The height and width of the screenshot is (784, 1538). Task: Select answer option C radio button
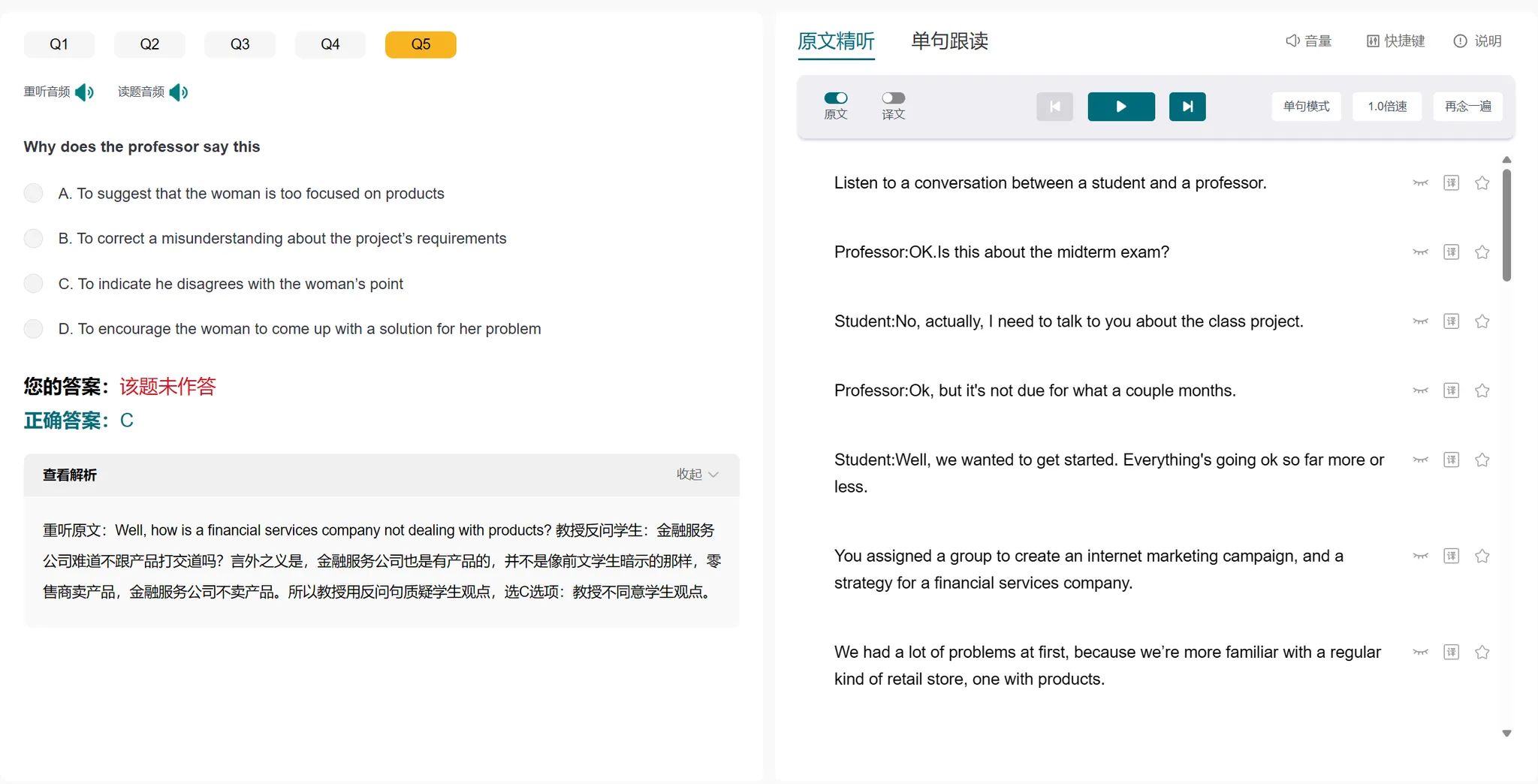pos(34,284)
